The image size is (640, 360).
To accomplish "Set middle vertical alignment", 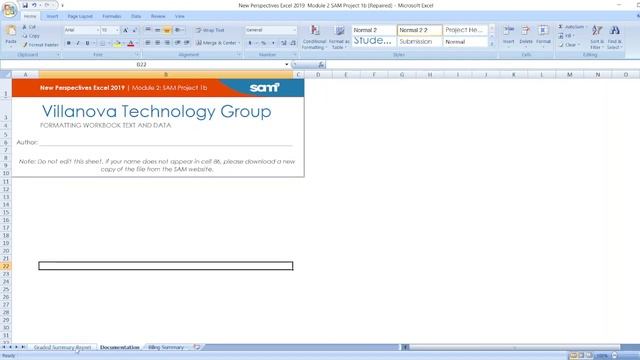I will tap(157, 30).
